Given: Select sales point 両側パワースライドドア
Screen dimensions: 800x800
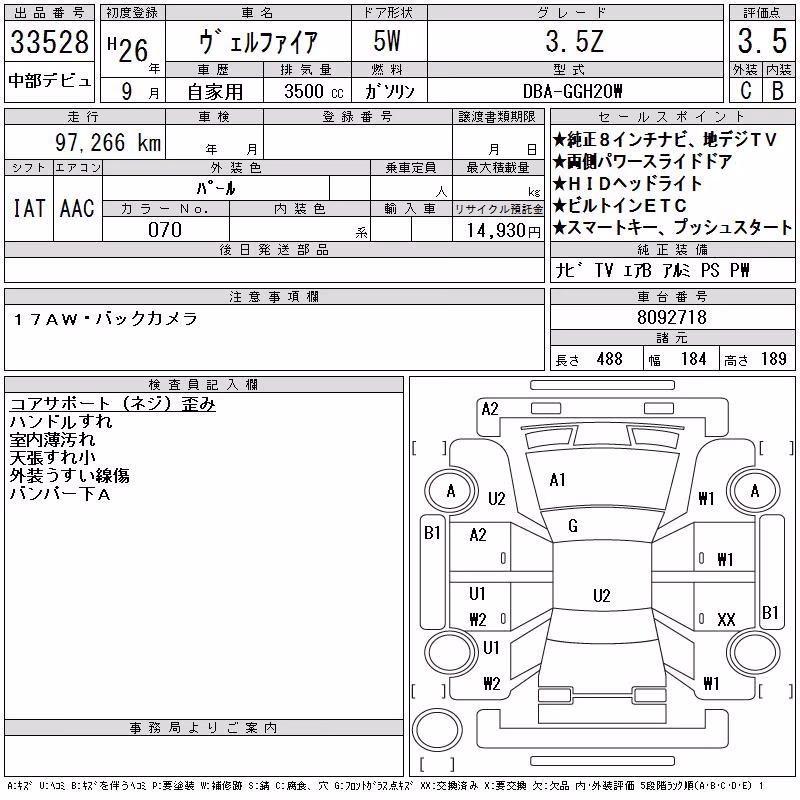Looking at the screenshot, I should click(x=643, y=161).
